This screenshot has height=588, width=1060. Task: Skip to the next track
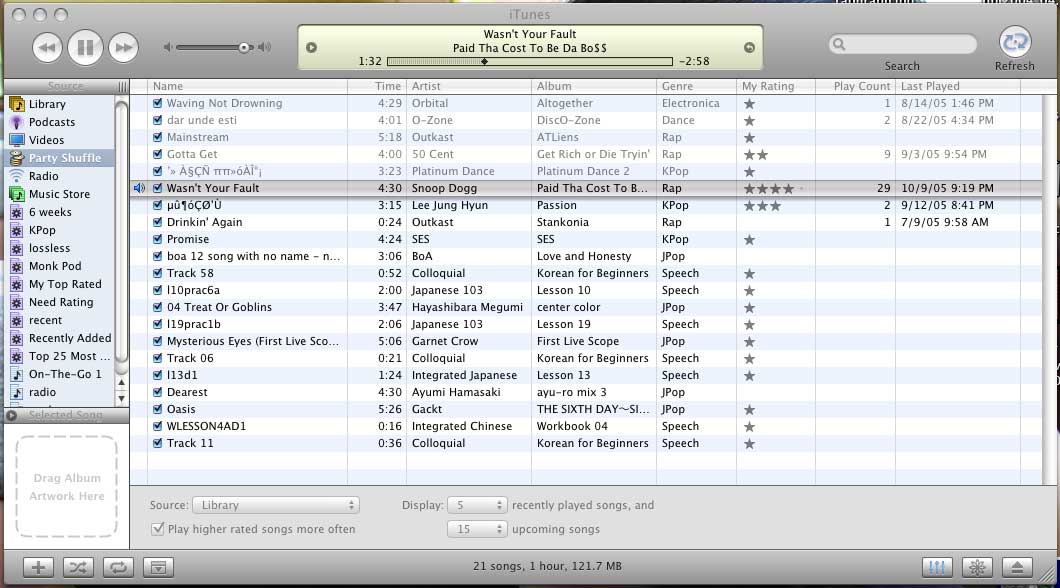click(123, 47)
